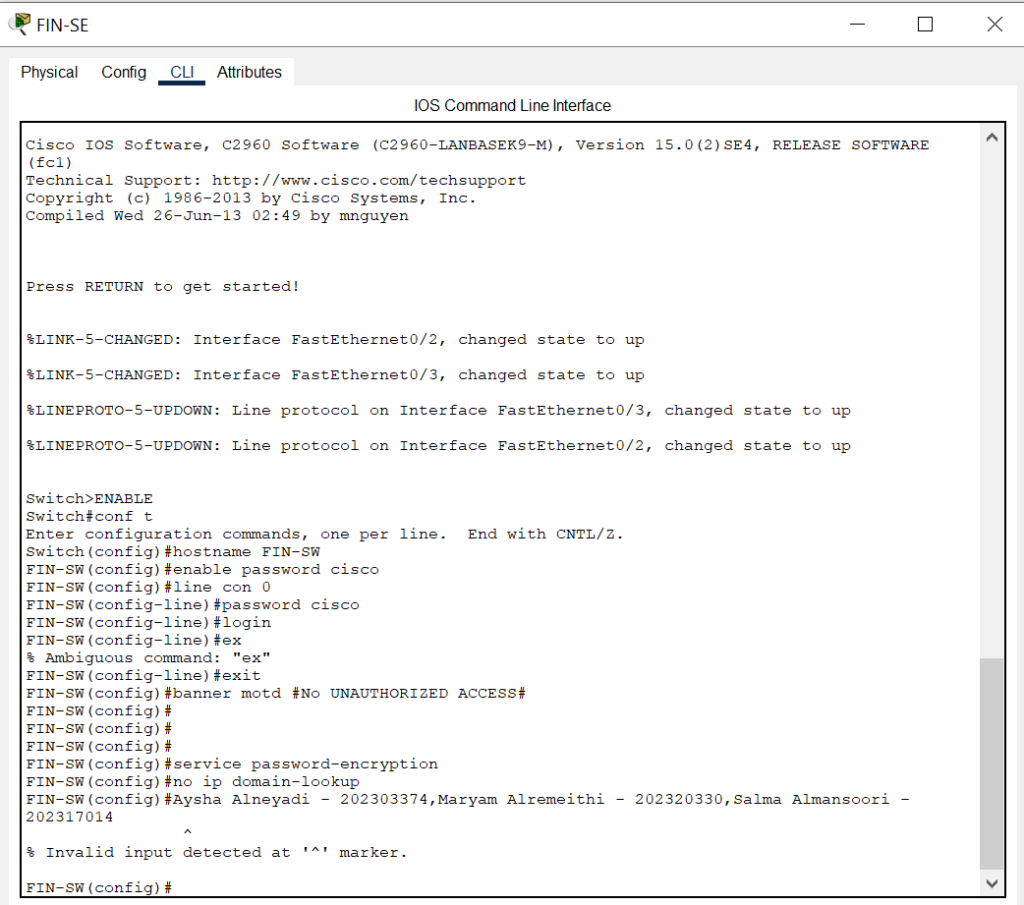Click the 'hostname FIN-SW' command line
1024x905 pixels.
point(172,552)
